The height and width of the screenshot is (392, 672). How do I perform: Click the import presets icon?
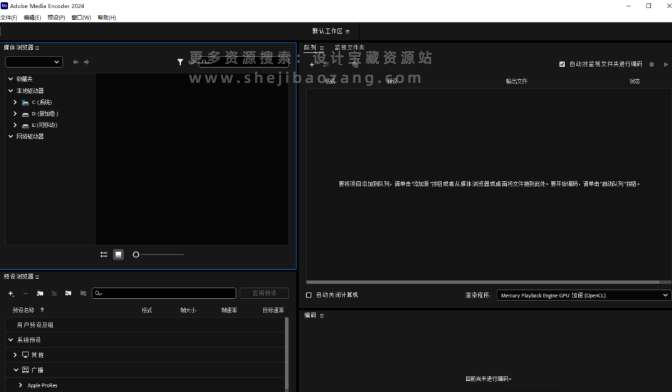pyautogui.click(x=68, y=293)
